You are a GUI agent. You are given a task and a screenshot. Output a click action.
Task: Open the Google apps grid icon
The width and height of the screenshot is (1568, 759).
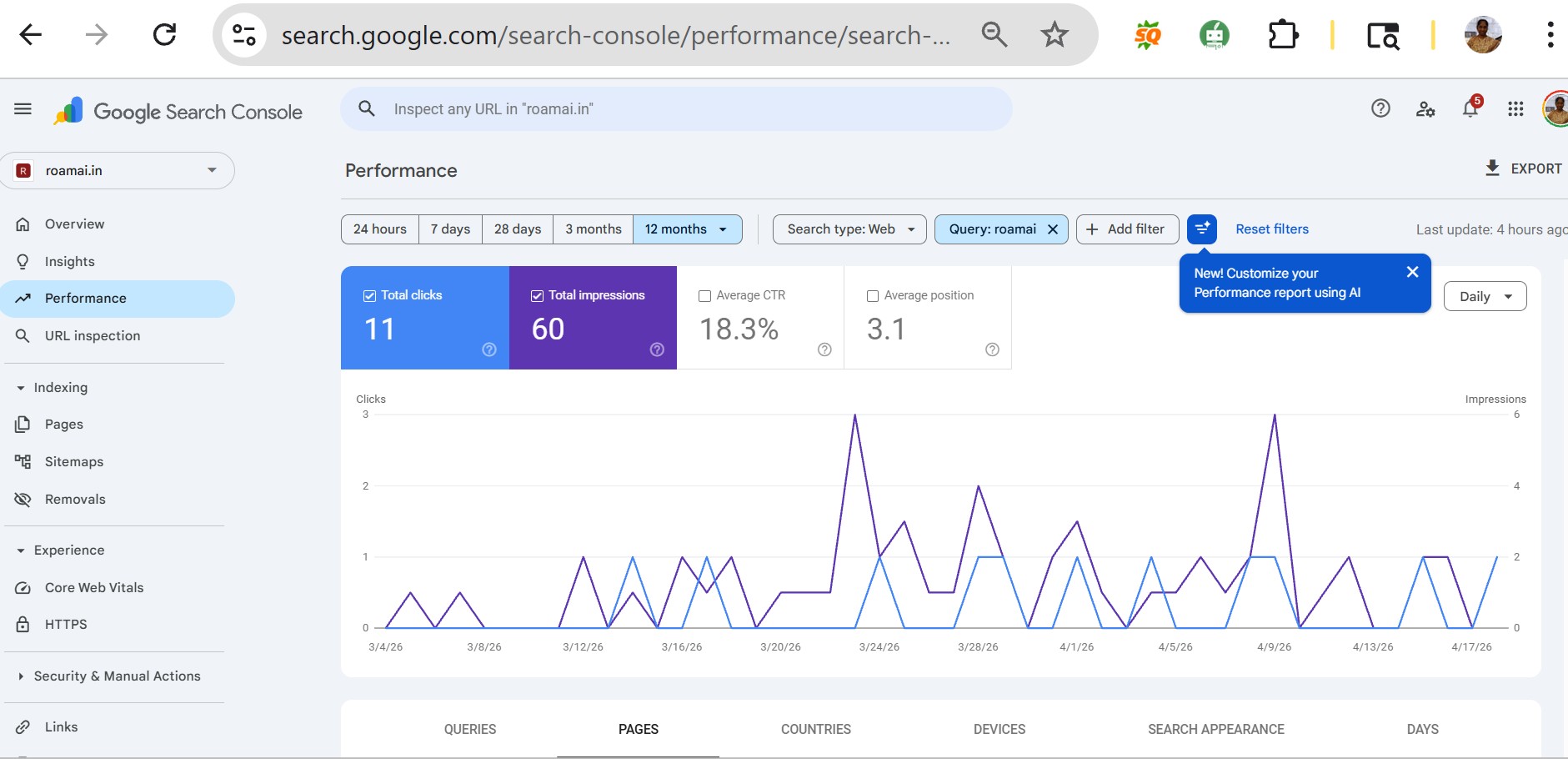click(x=1515, y=108)
